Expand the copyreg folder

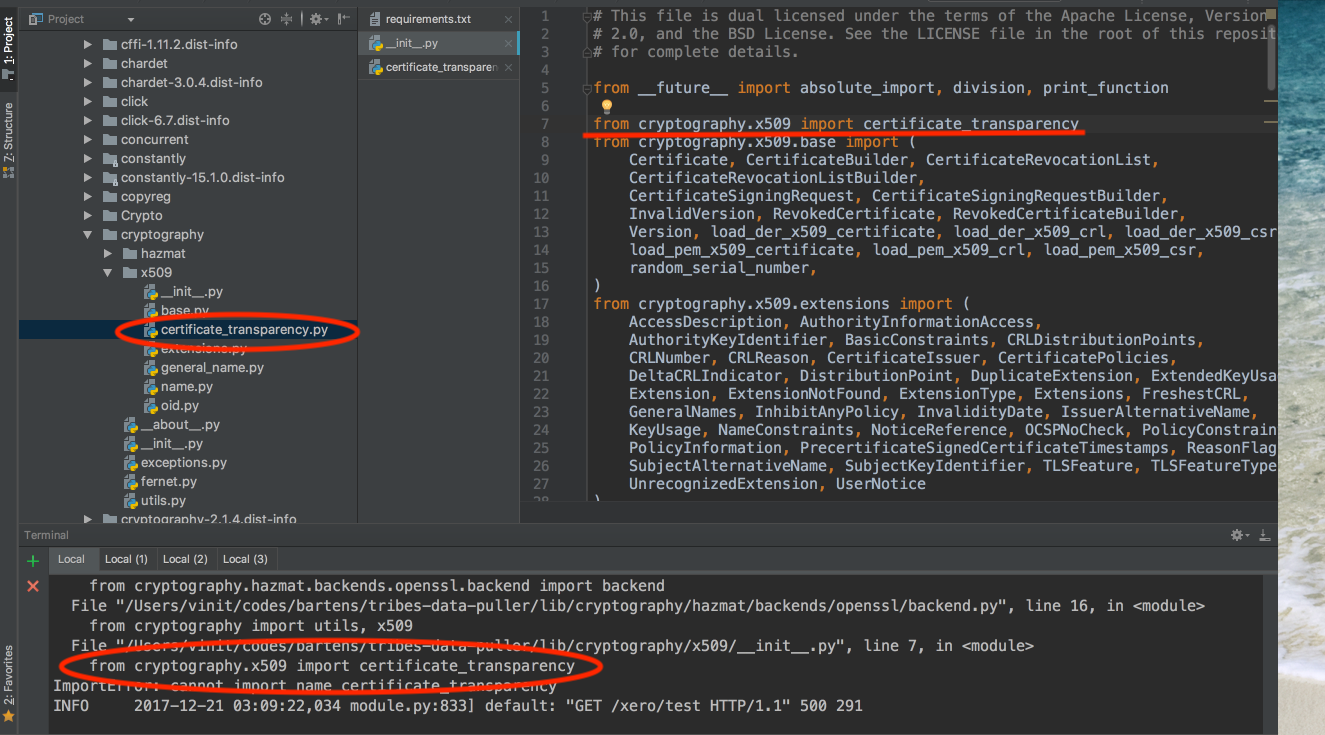pos(88,196)
